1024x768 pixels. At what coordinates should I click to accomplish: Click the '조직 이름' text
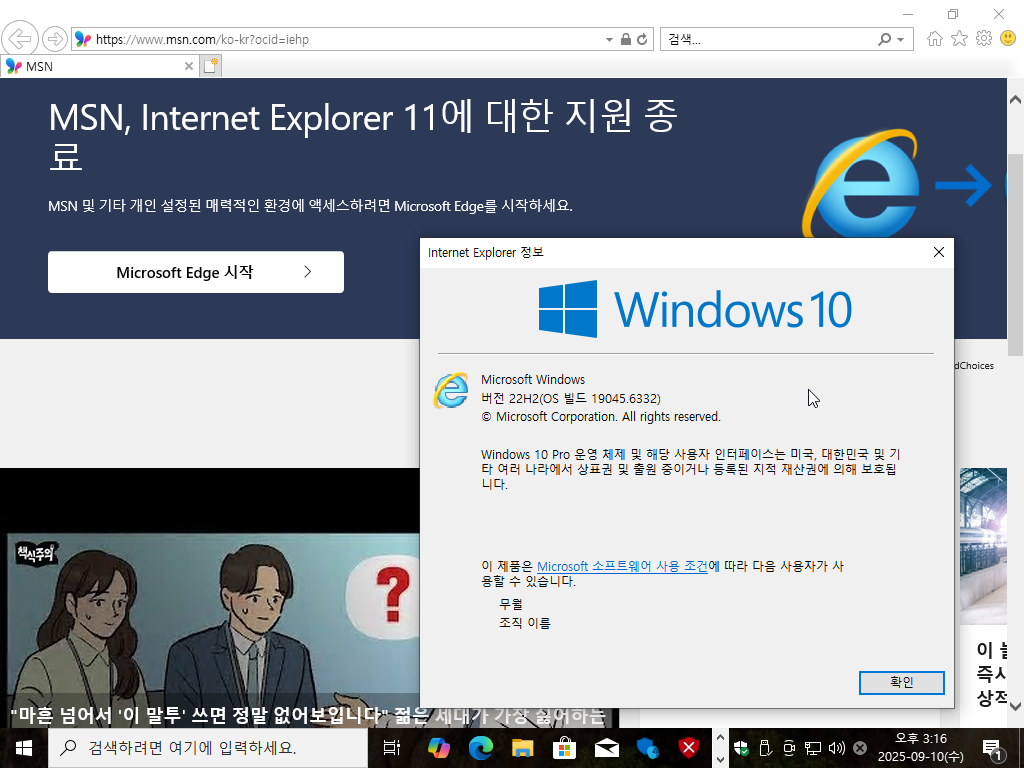coord(524,623)
